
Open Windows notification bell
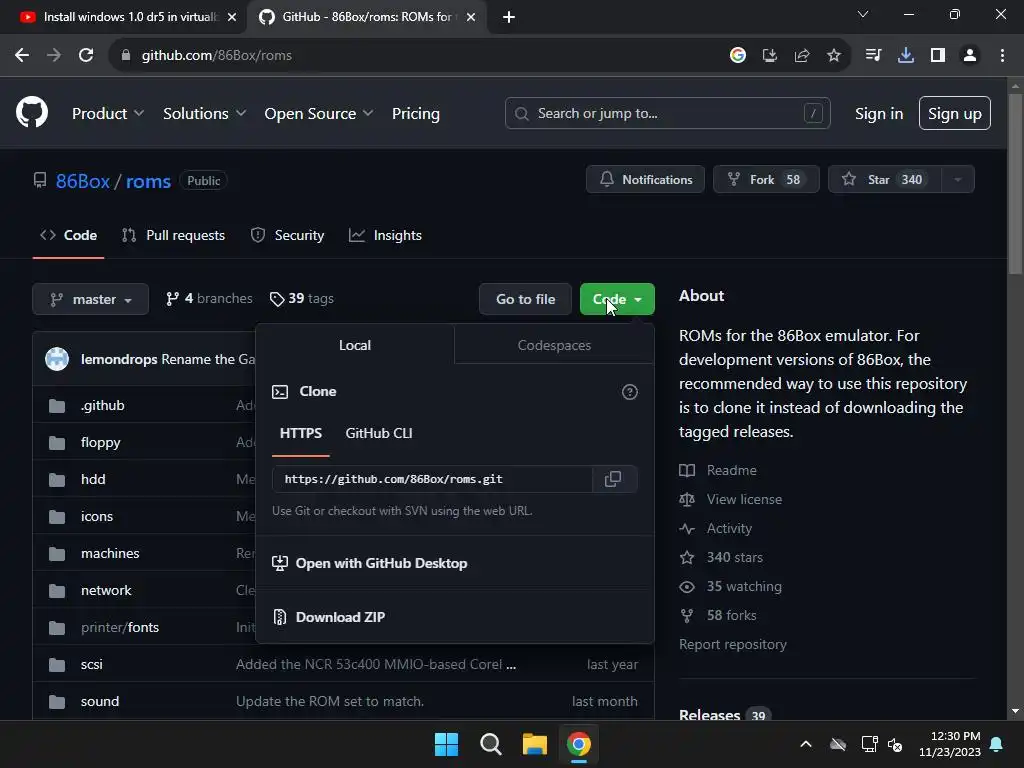pyautogui.click(x=997, y=744)
